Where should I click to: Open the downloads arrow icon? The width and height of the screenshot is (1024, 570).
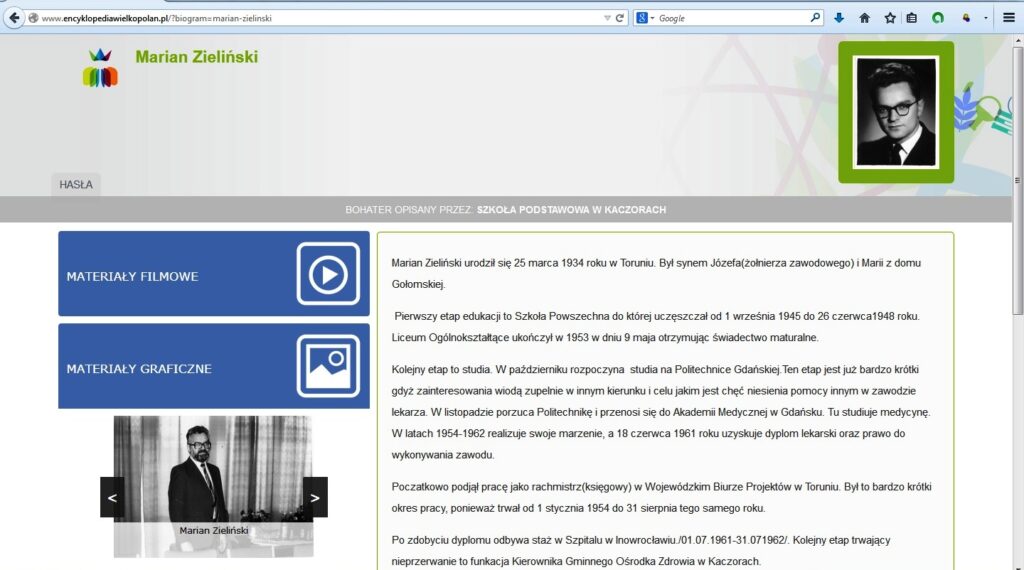click(839, 18)
